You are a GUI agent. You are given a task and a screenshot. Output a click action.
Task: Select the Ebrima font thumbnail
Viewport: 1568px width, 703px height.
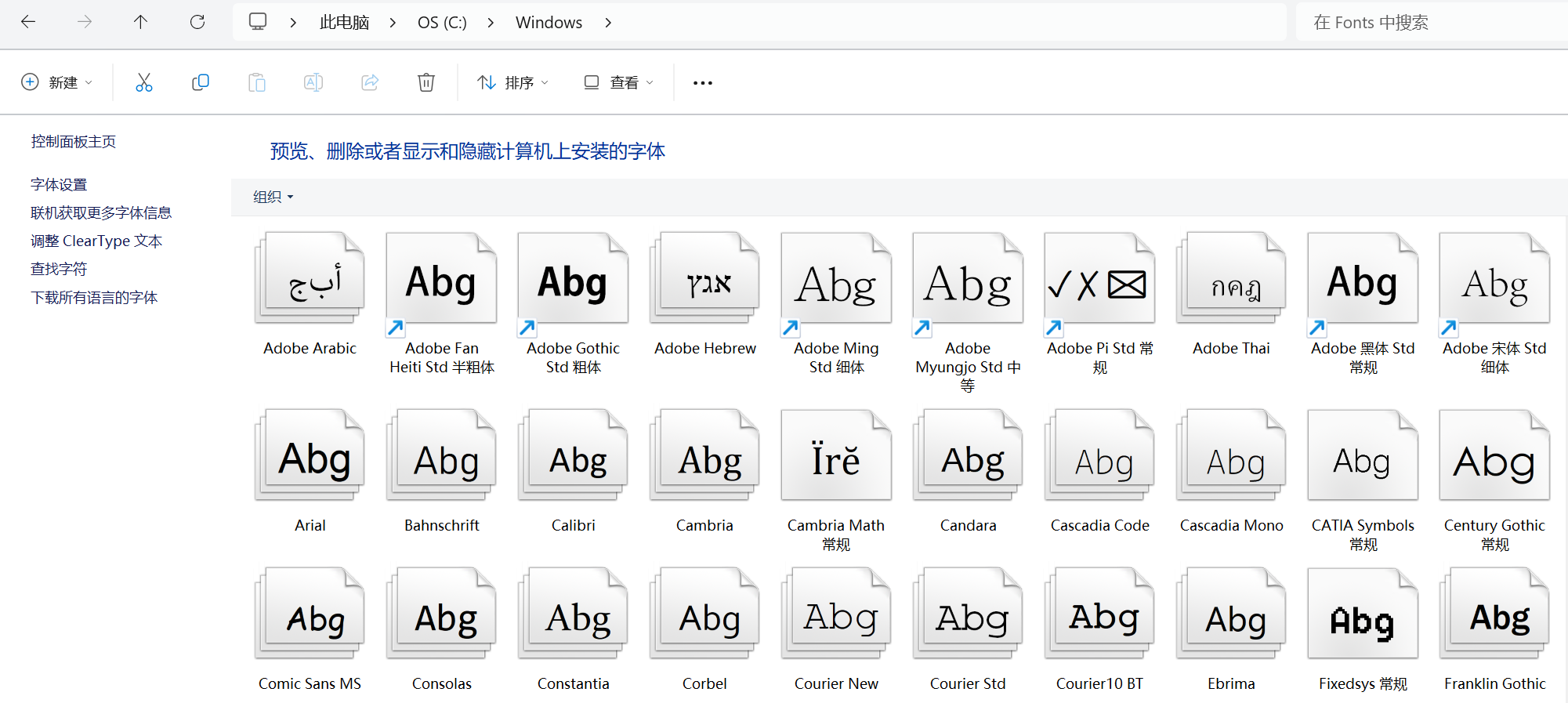point(1232,614)
